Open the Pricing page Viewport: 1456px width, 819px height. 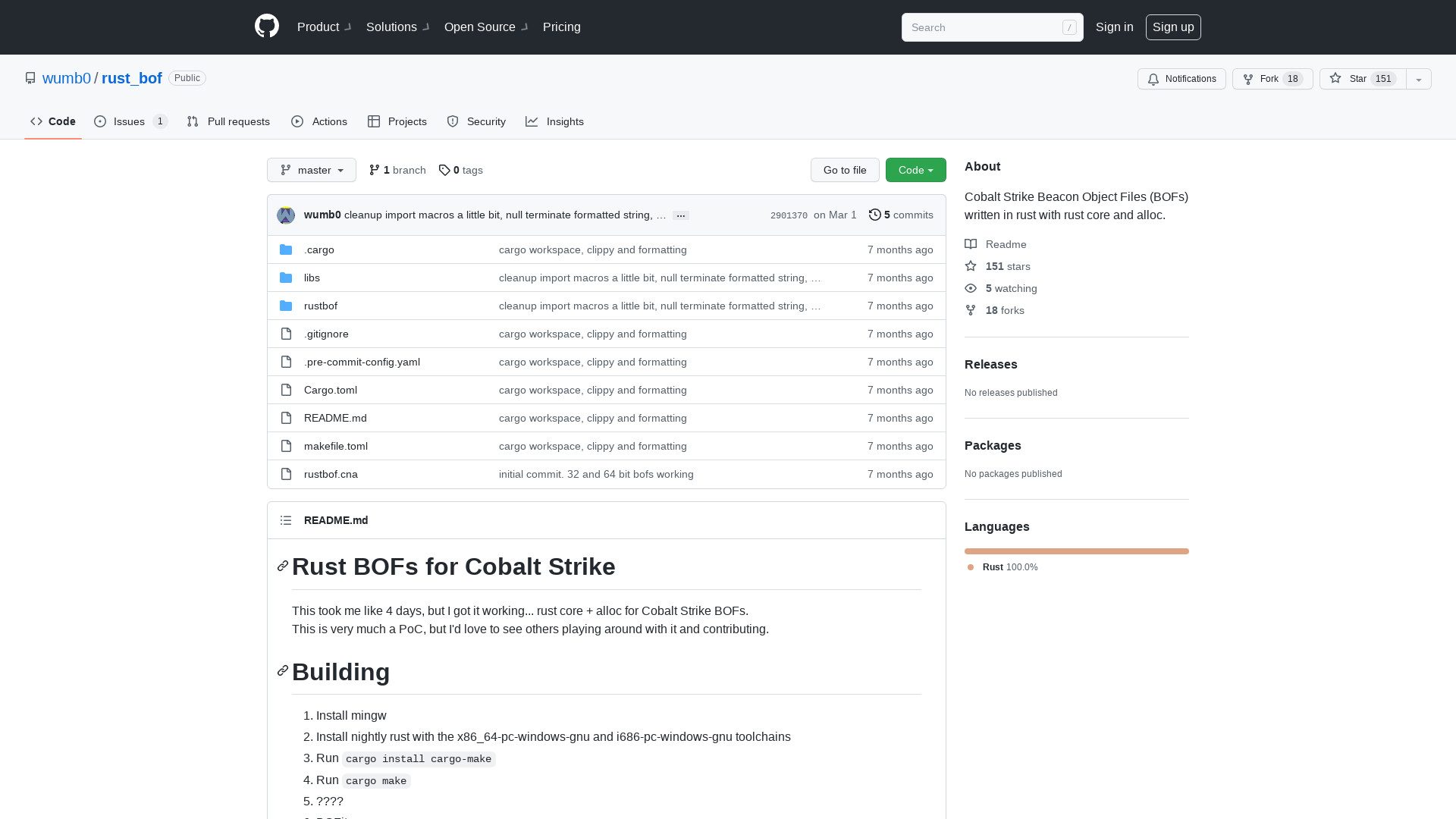tap(562, 27)
